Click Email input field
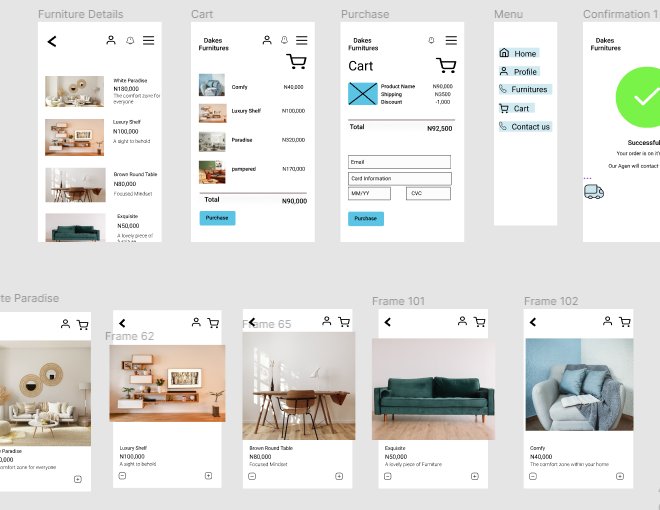 pyautogui.click(x=399, y=162)
